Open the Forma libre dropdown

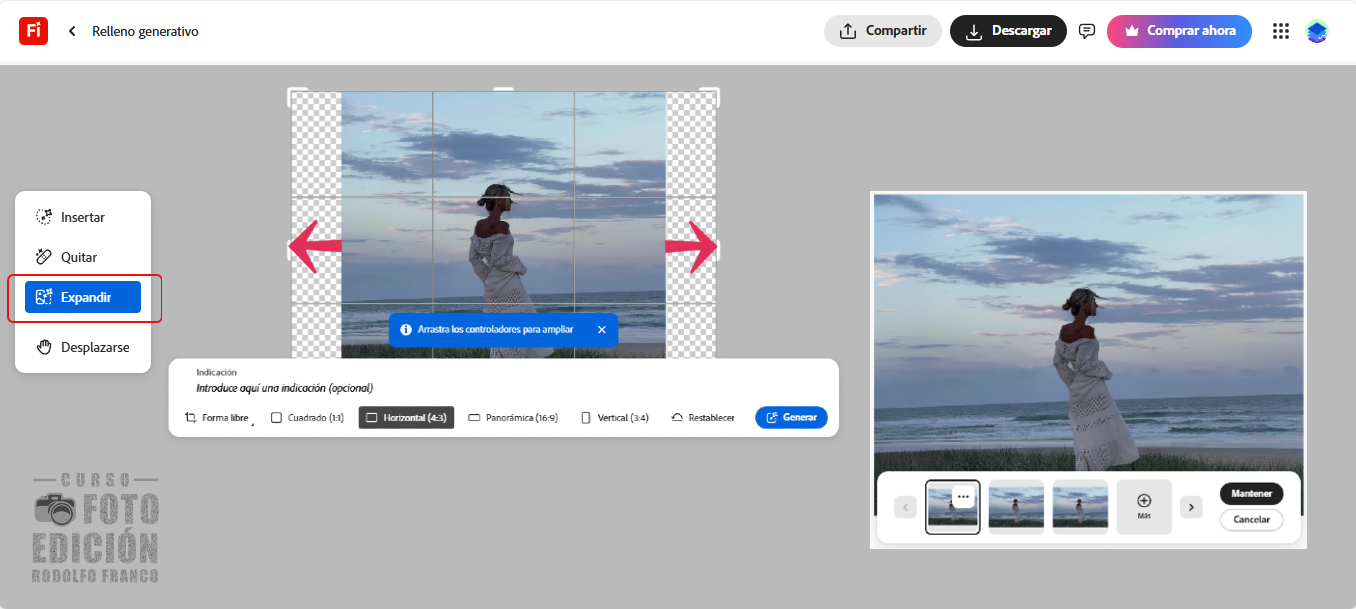point(218,418)
